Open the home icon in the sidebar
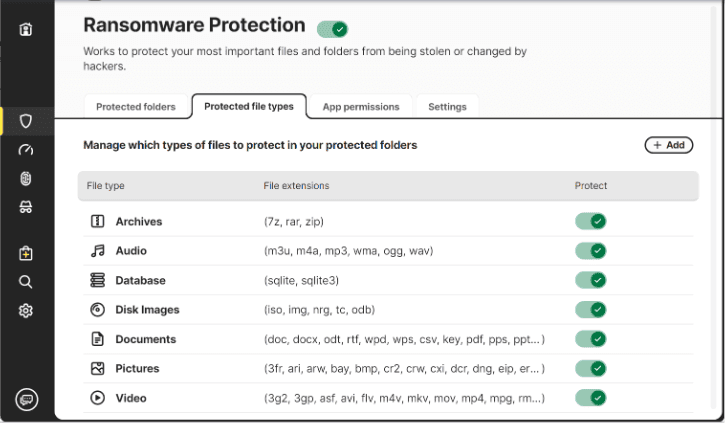This screenshot has height=423, width=725. 26,30
